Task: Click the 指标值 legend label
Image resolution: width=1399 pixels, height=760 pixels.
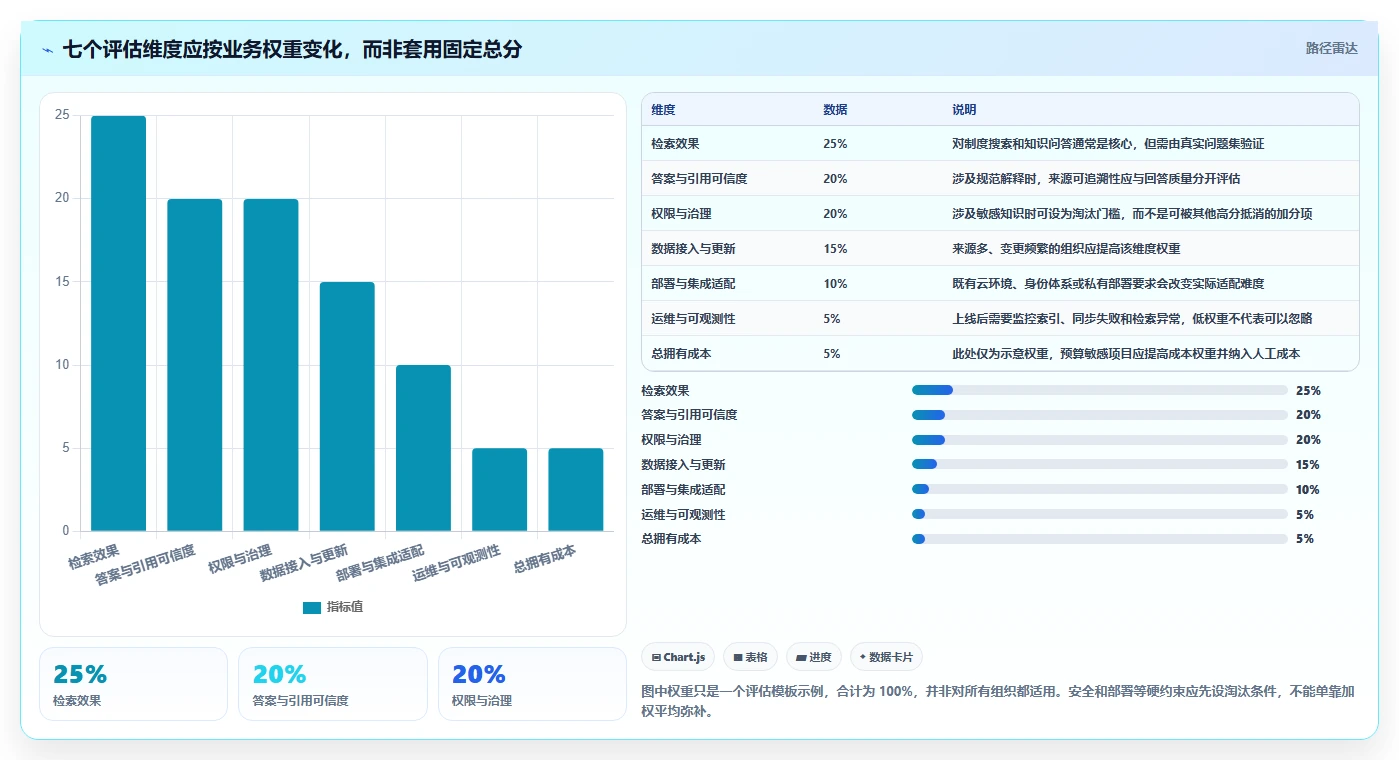Action: point(345,607)
